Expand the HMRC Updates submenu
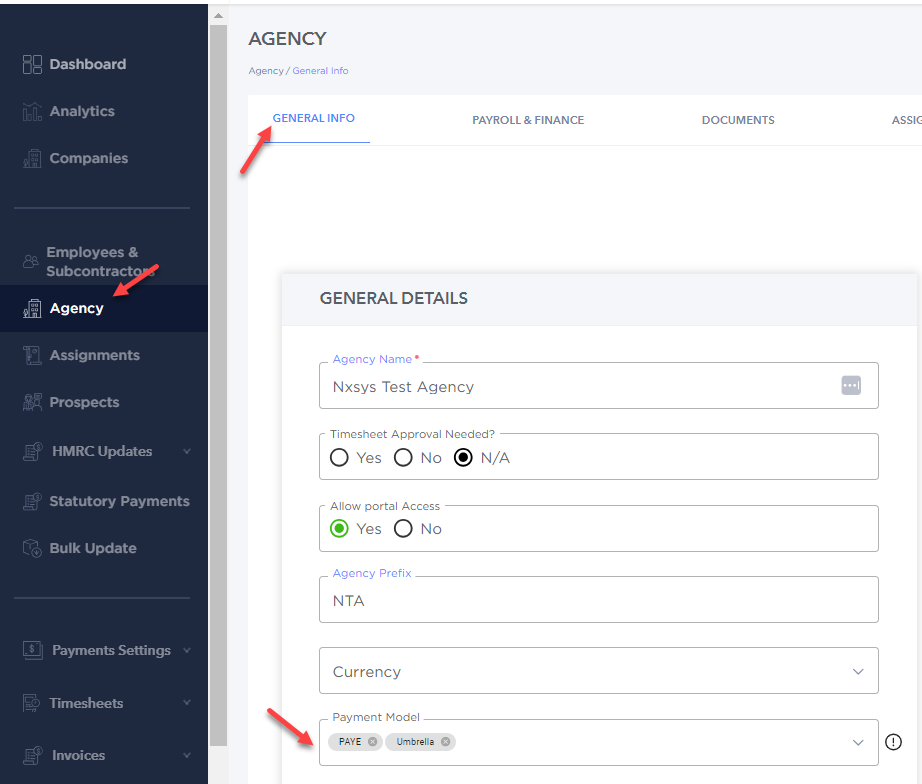The width and height of the screenshot is (922, 784). click(187, 451)
